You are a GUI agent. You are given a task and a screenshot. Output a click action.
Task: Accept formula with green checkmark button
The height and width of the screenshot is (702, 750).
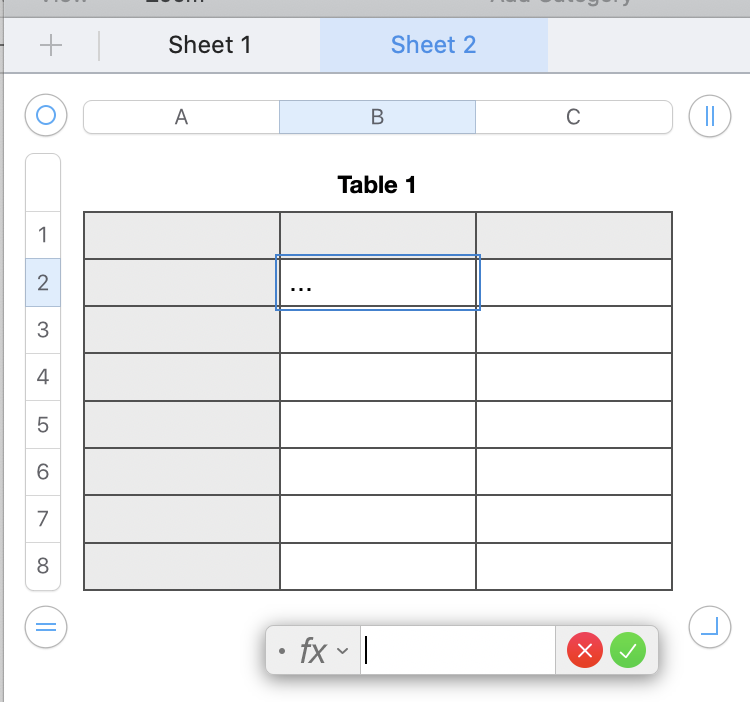628,651
